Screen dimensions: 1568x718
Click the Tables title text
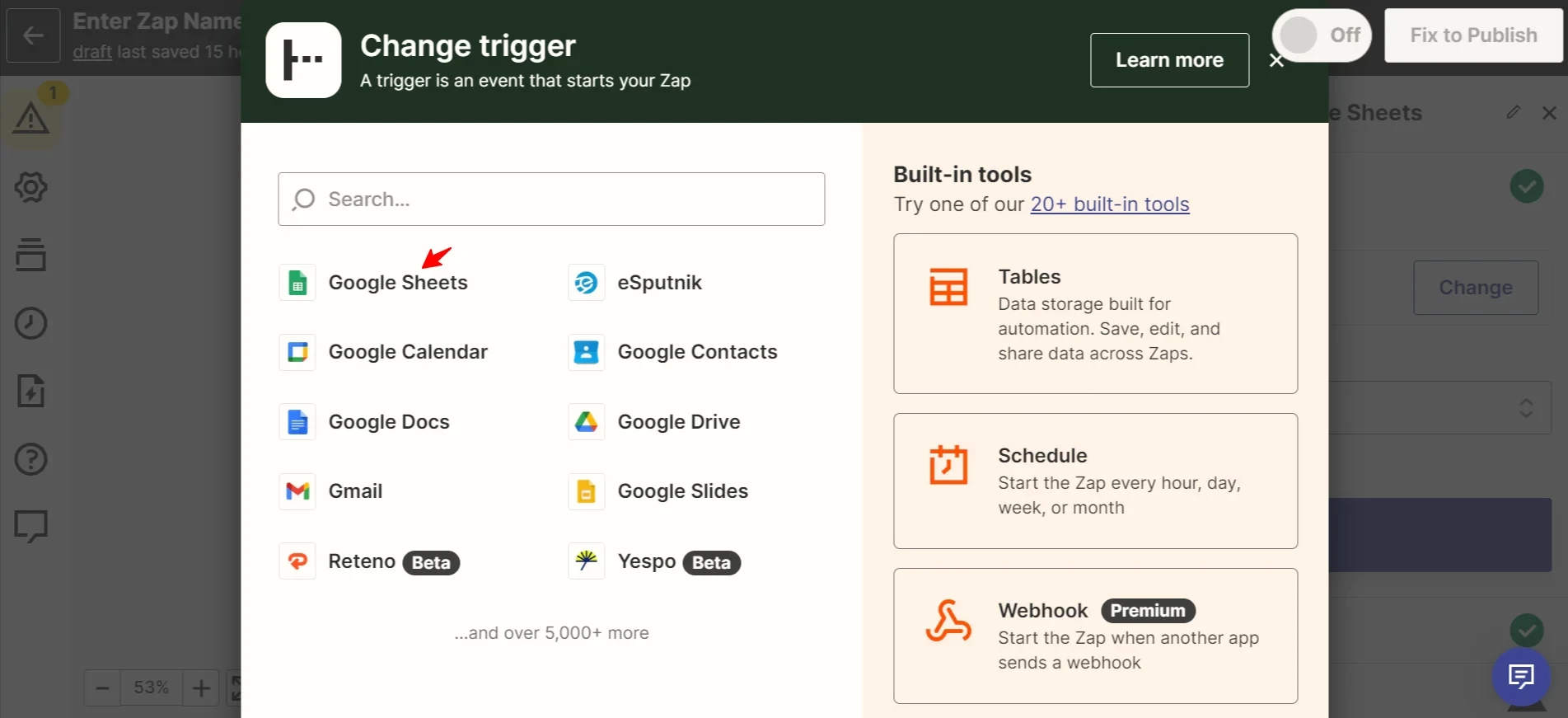click(x=1029, y=277)
